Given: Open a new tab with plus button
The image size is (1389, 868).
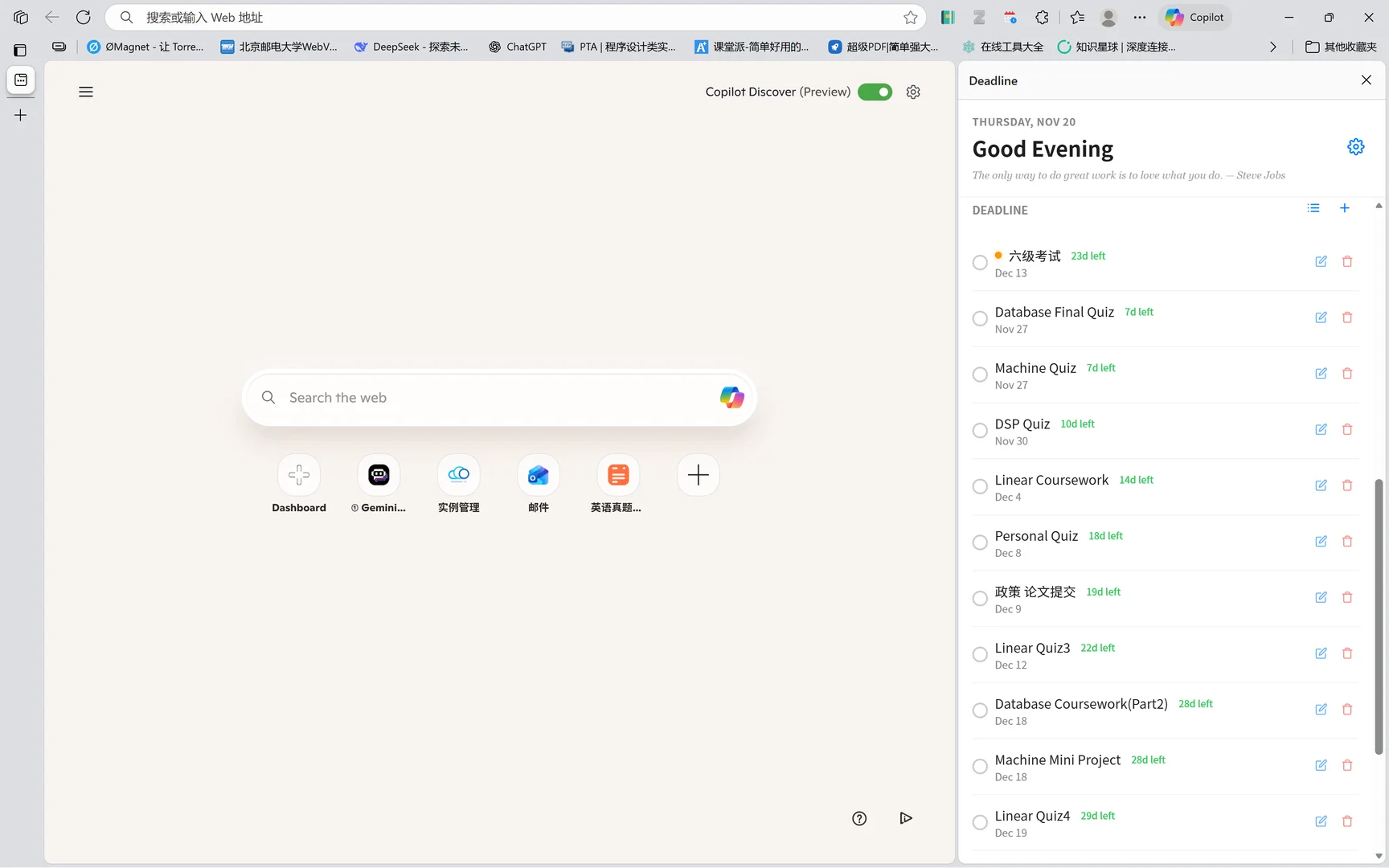Looking at the screenshot, I should click(x=20, y=115).
